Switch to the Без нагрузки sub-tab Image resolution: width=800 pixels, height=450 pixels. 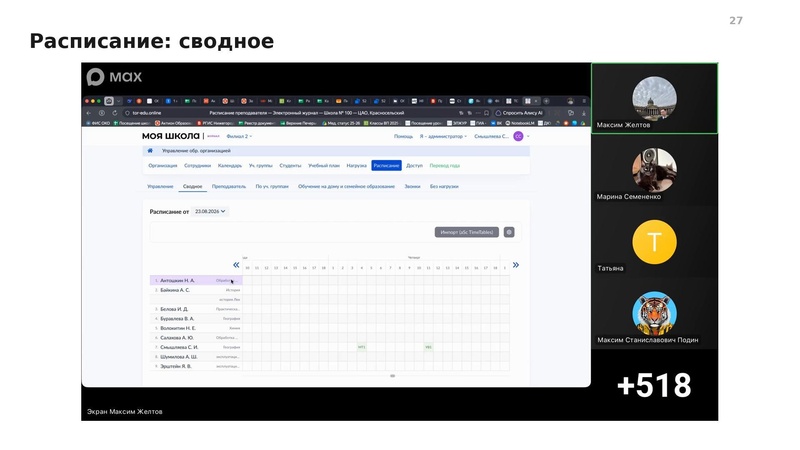click(444, 186)
